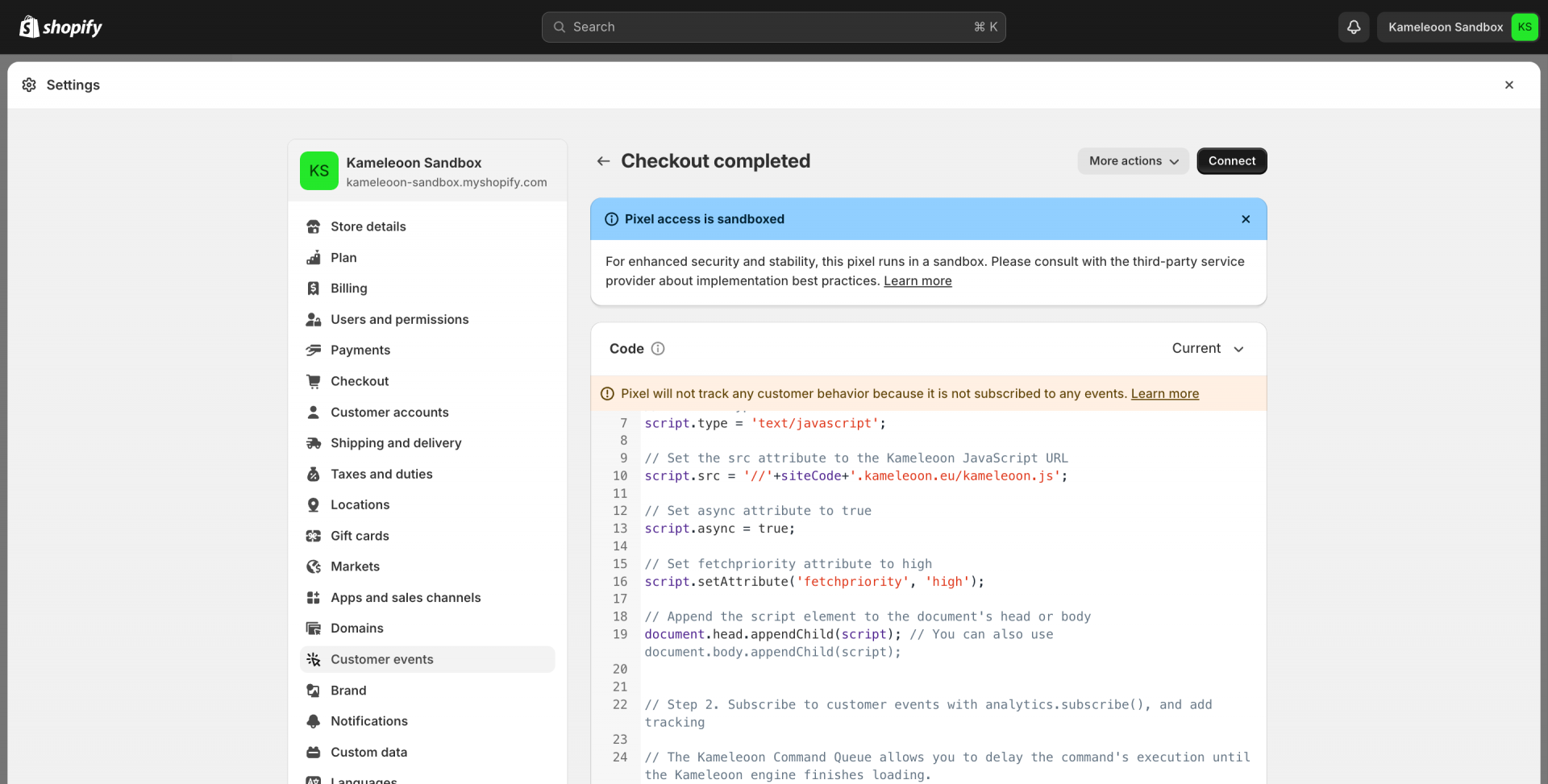1548x784 pixels.
Task: Click the Markets globe icon
Action: point(314,567)
